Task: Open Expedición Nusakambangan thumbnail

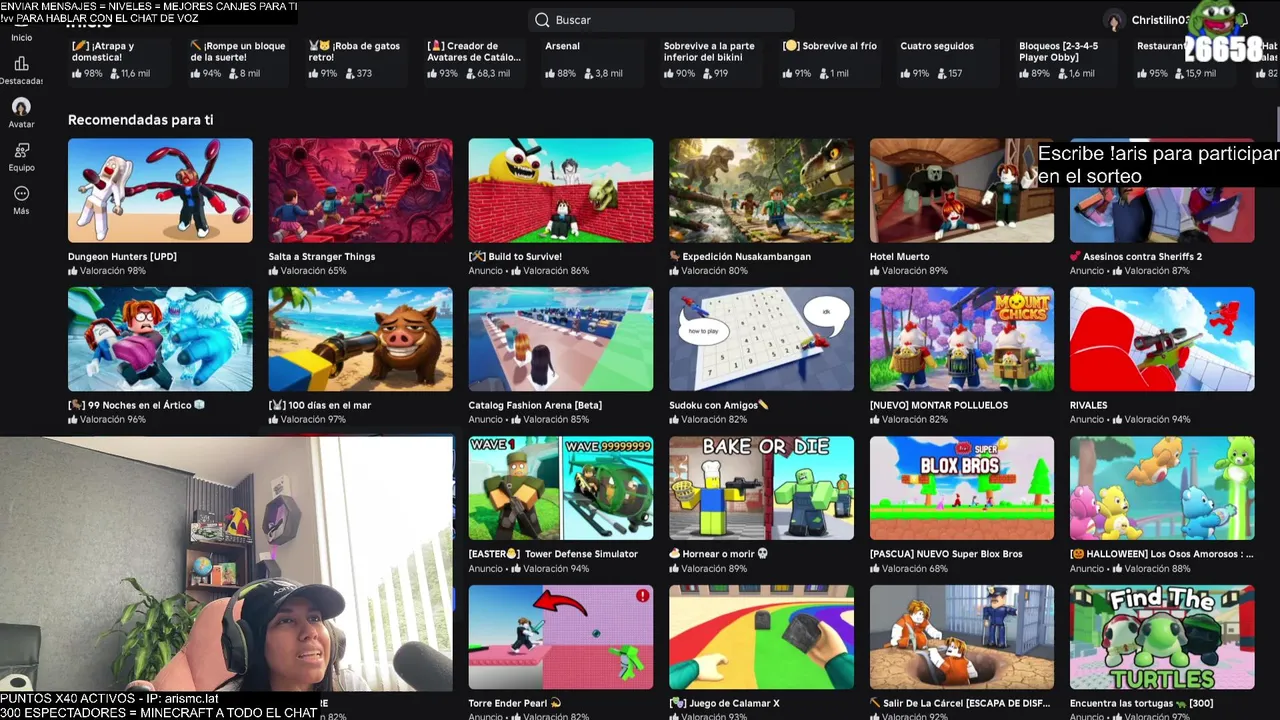Action: point(761,190)
